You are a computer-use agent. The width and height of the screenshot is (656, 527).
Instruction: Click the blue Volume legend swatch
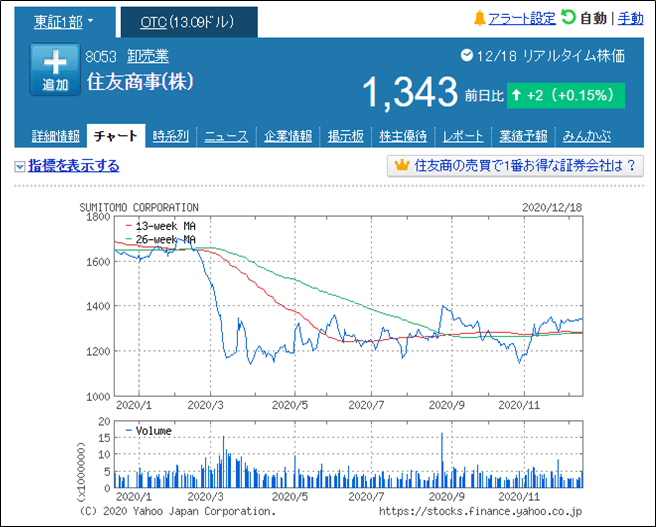[x=129, y=430]
